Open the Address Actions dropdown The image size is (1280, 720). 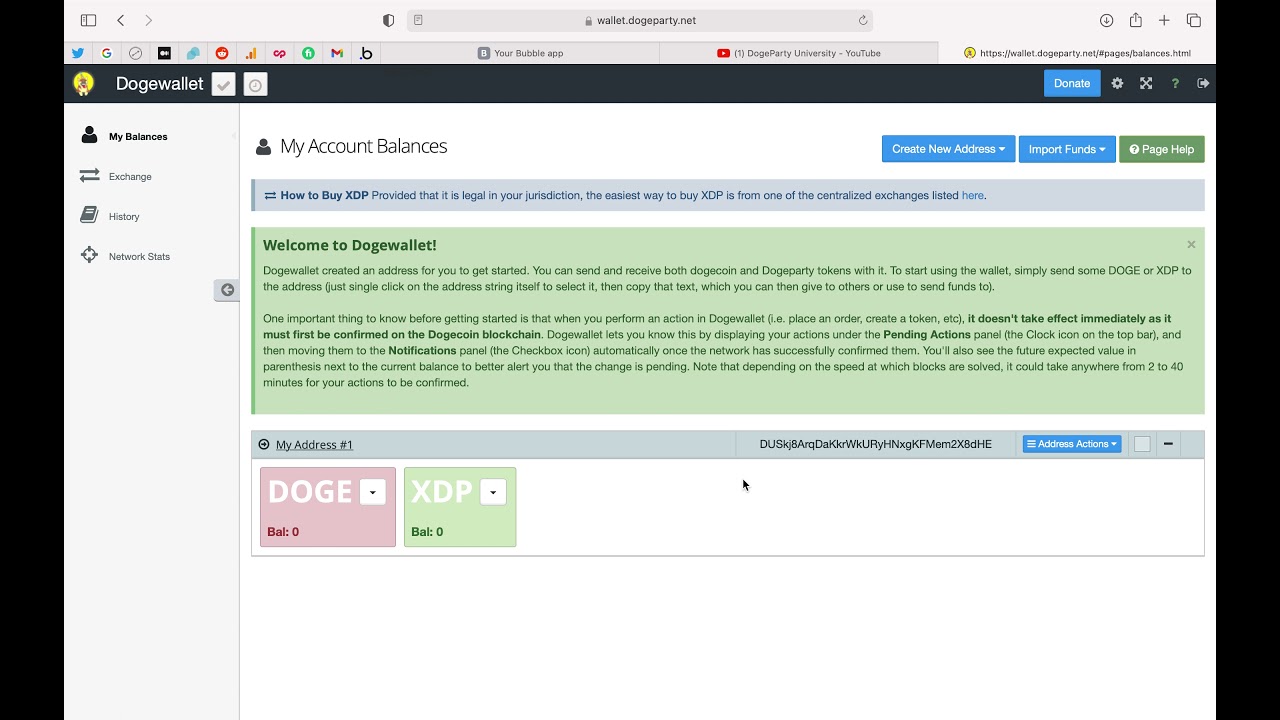1072,444
